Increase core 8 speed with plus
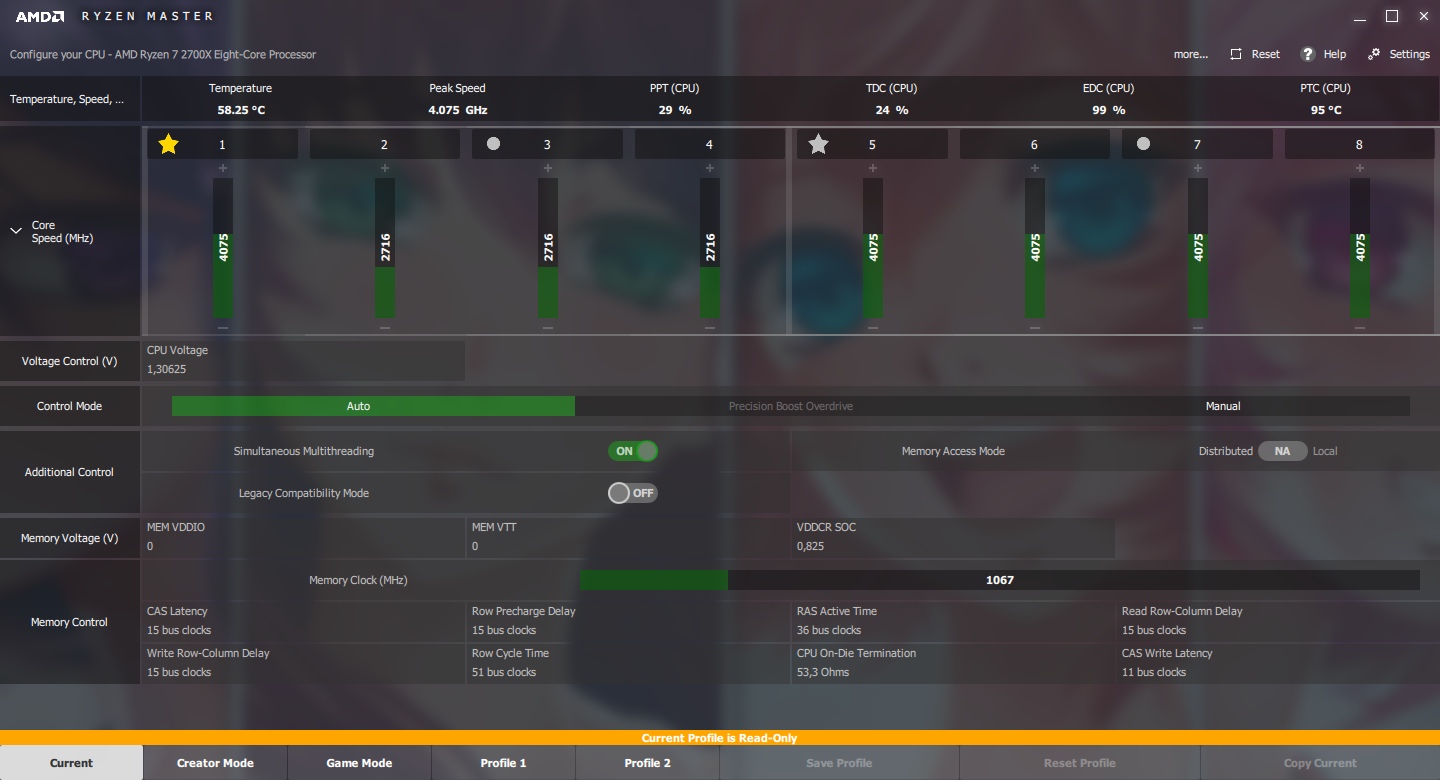The image size is (1440, 780). pyautogui.click(x=1360, y=168)
